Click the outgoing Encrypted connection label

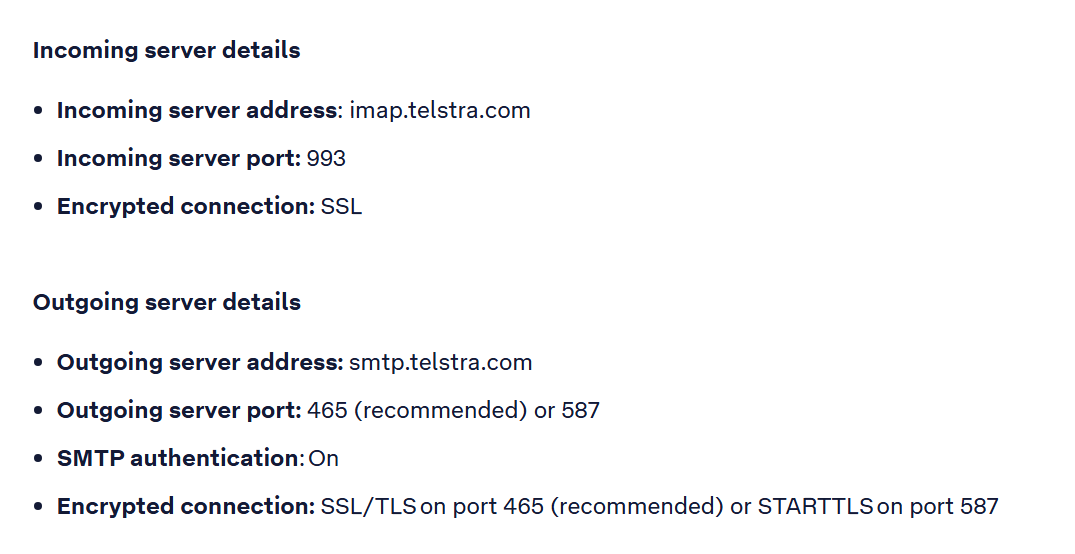click(x=185, y=507)
